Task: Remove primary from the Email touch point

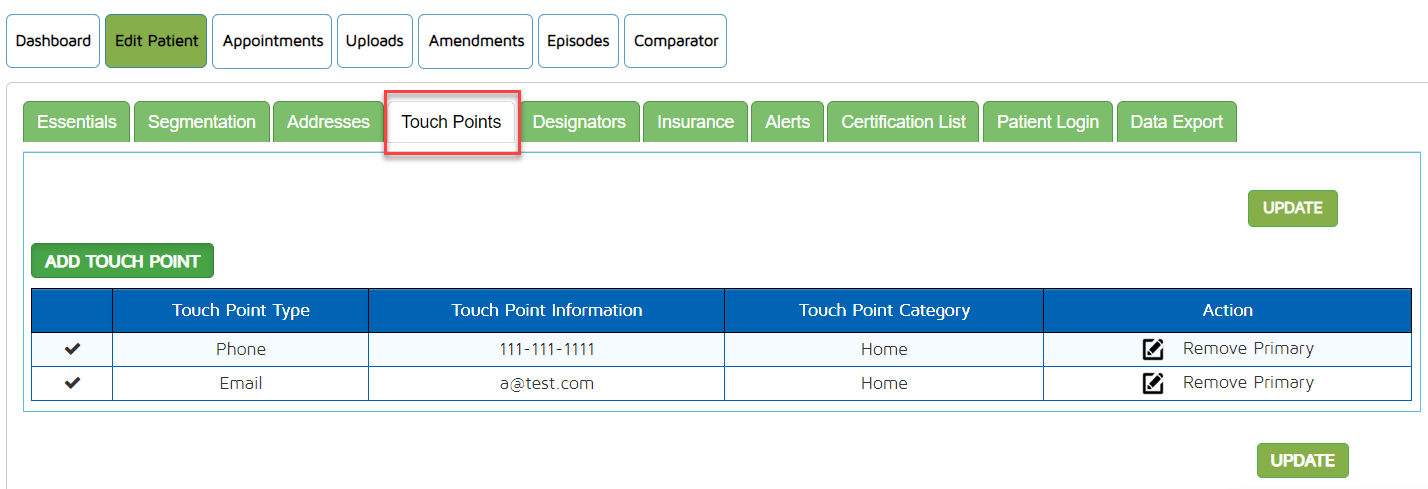Action: click(1247, 383)
